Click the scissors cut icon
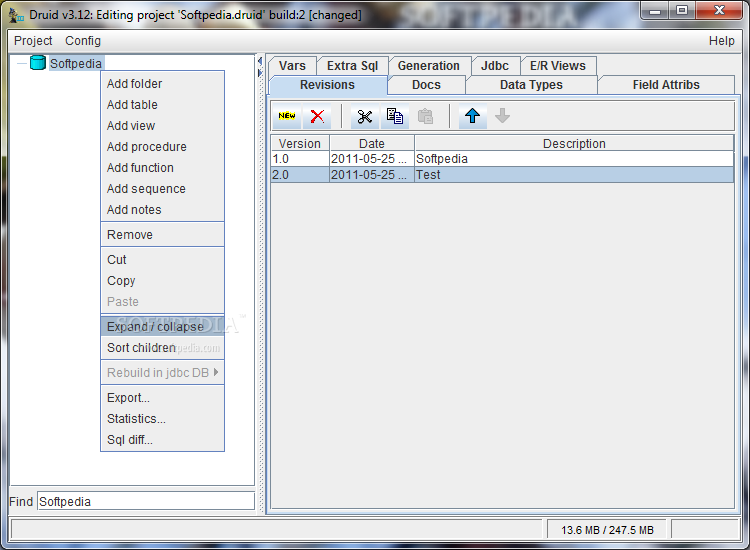This screenshot has width=750, height=550. (x=365, y=116)
